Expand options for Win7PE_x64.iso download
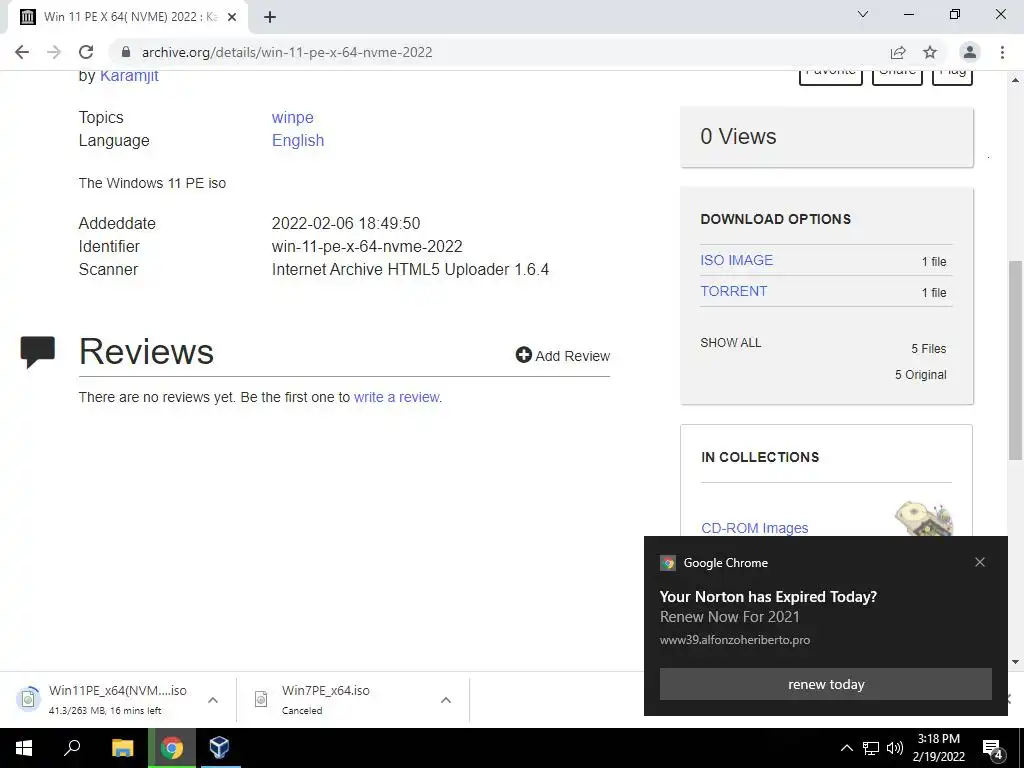Image resolution: width=1024 pixels, height=768 pixels. pos(446,700)
